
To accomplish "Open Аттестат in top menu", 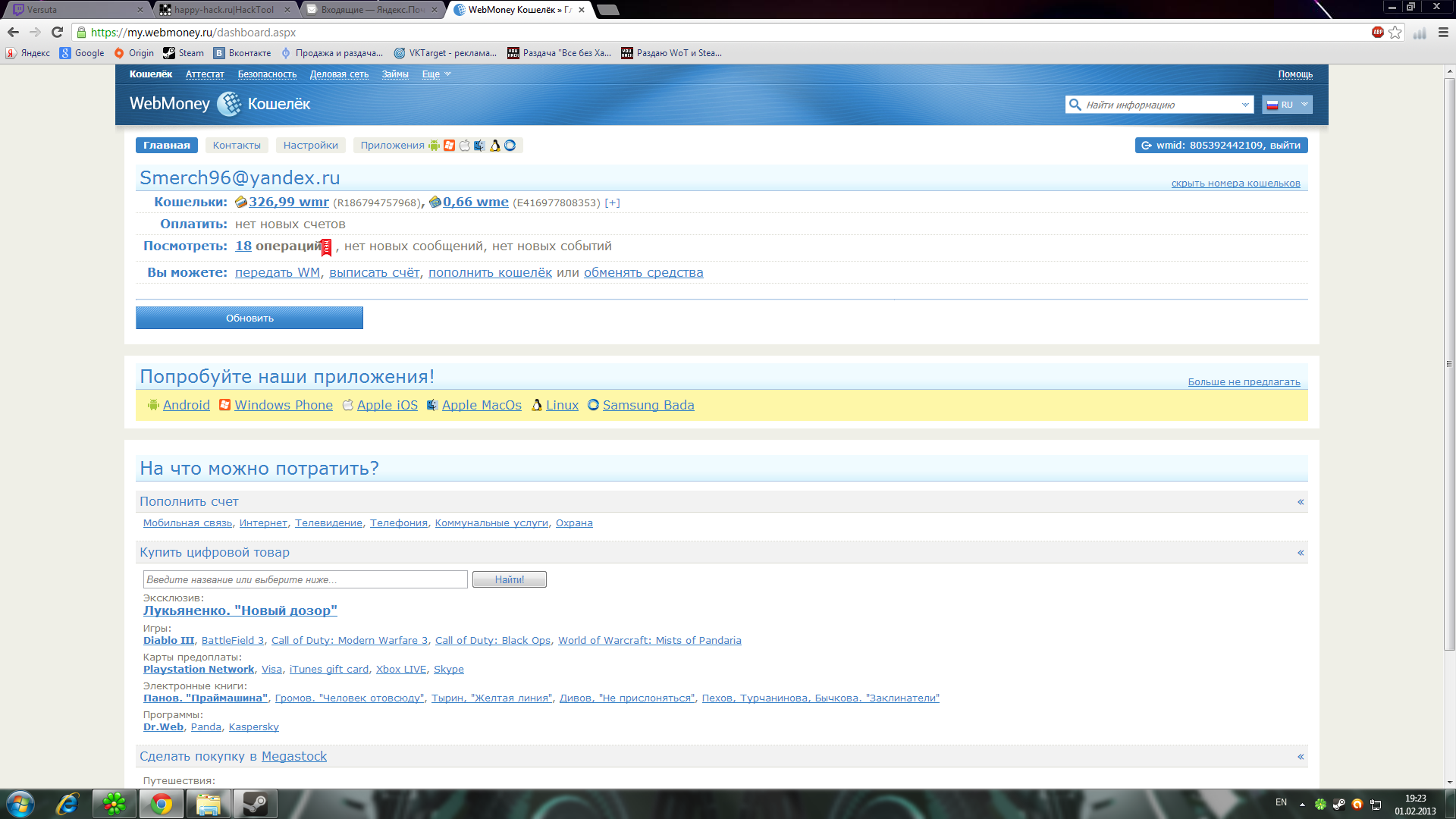I will click(205, 74).
